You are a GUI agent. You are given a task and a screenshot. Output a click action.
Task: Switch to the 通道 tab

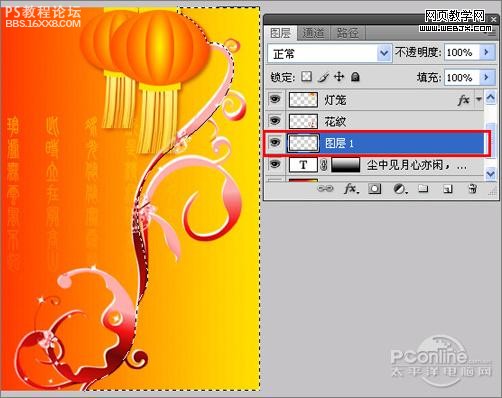(313, 33)
